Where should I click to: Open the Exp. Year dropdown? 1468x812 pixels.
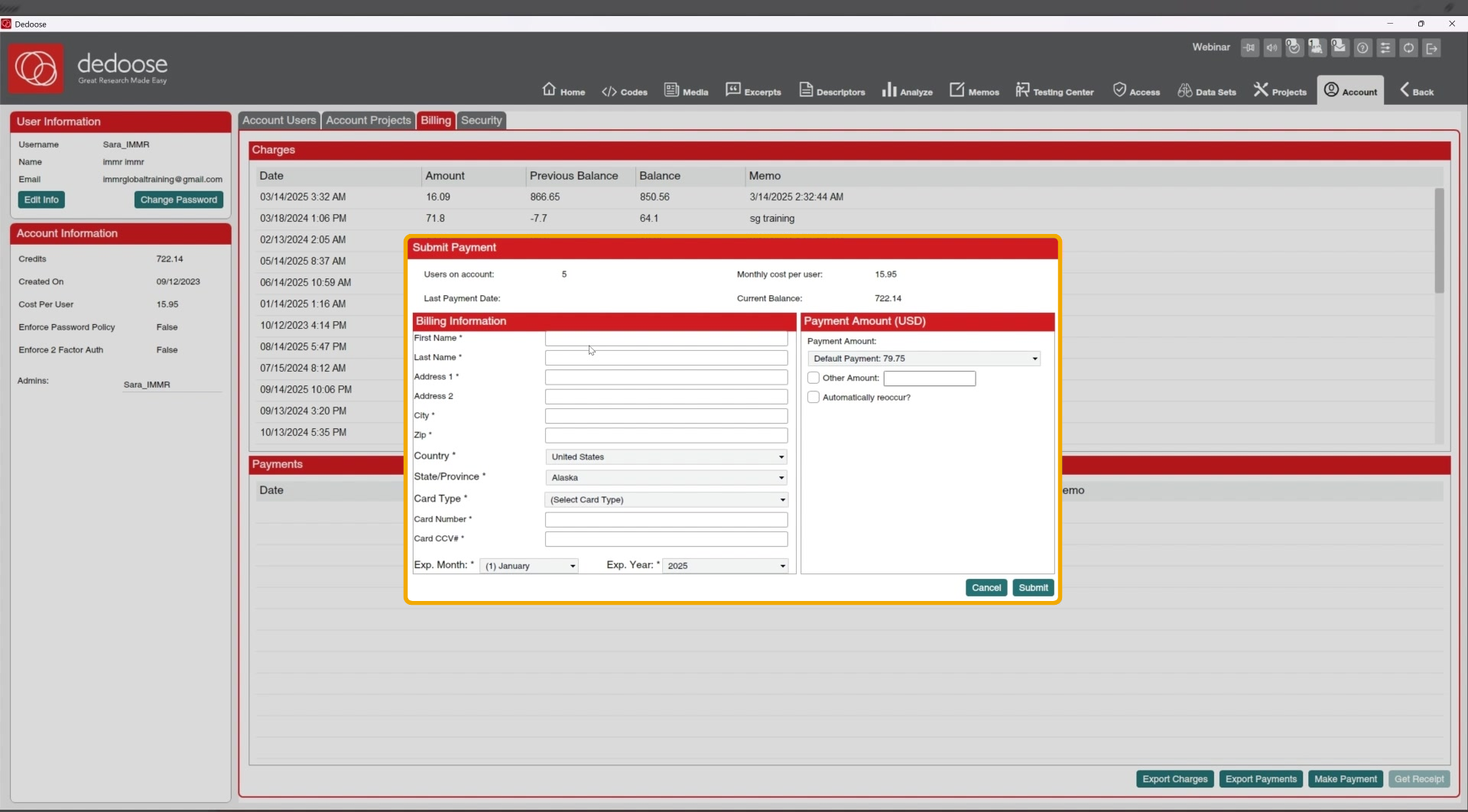pos(725,566)
